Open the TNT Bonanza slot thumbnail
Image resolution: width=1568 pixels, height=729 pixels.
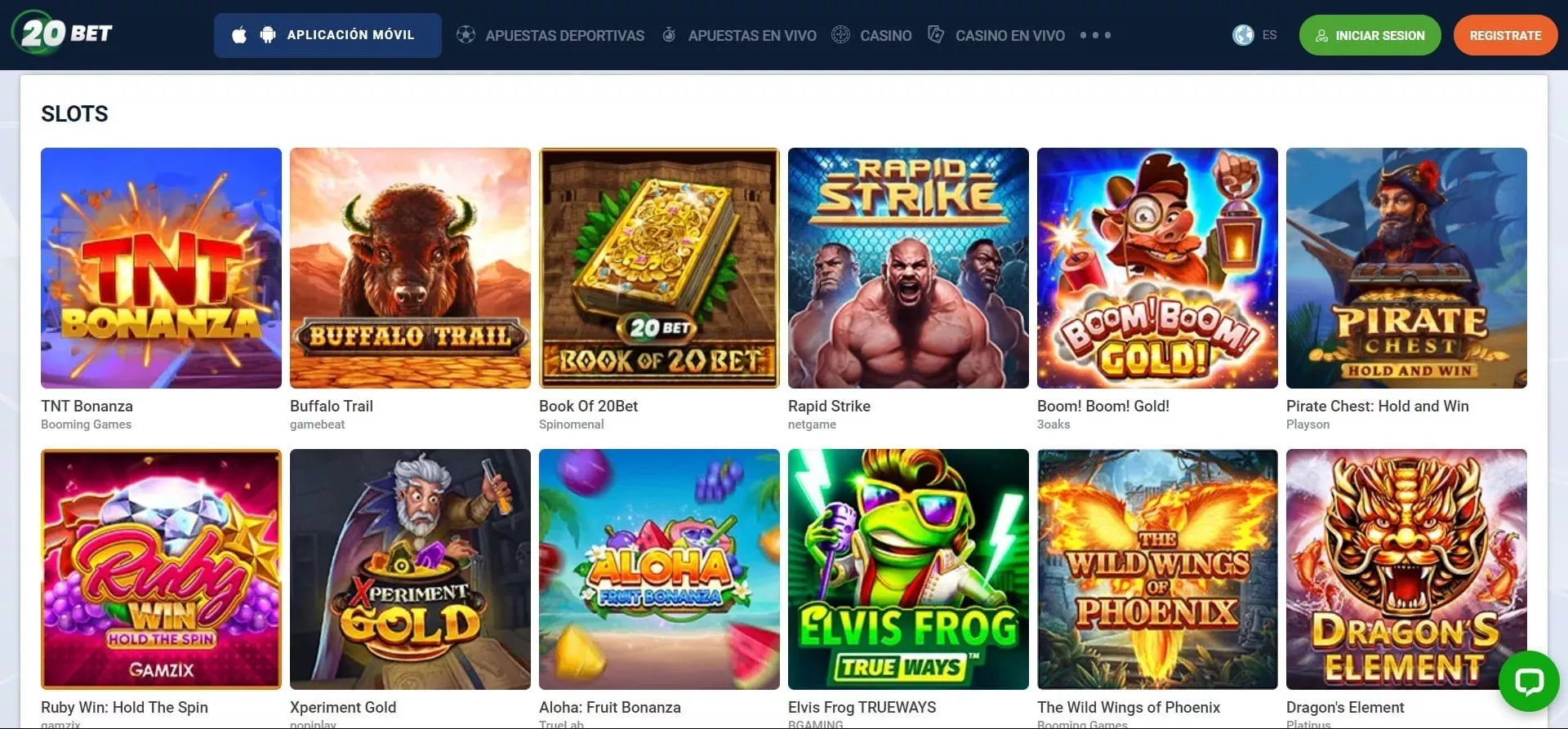click(161, 268)
